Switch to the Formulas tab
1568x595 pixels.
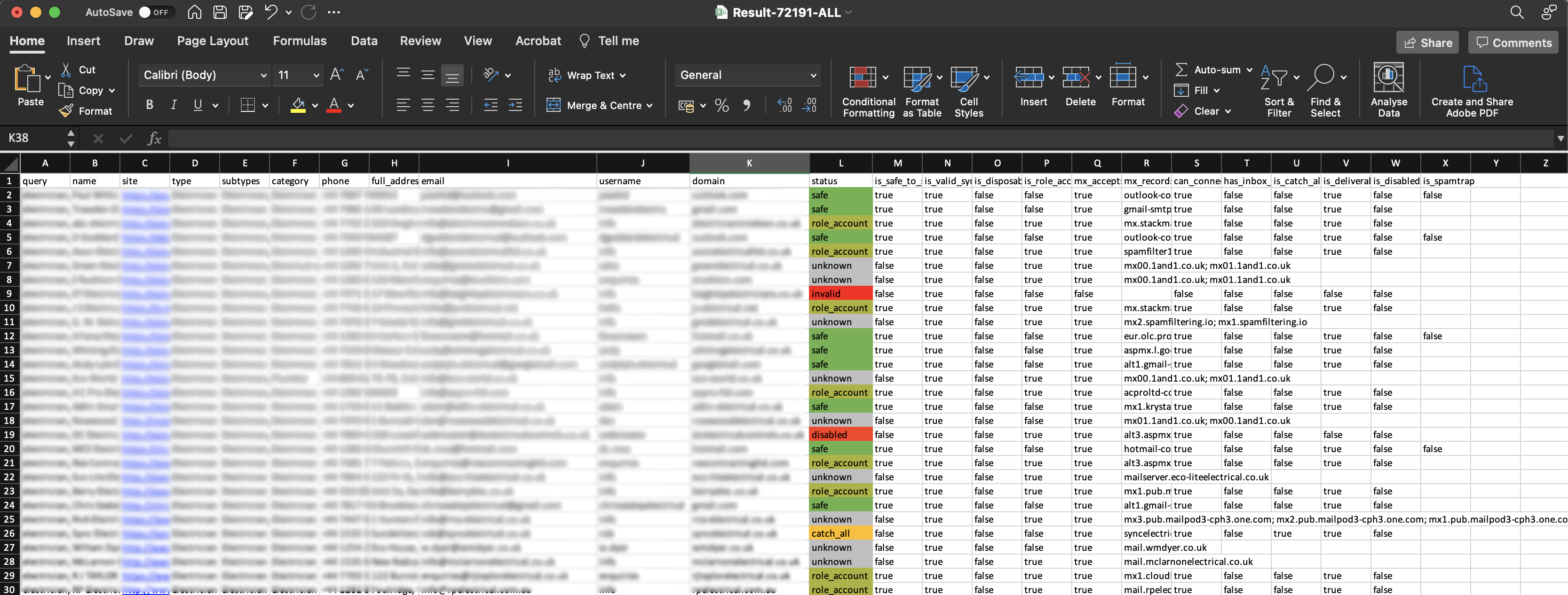[x=300, y=40]
